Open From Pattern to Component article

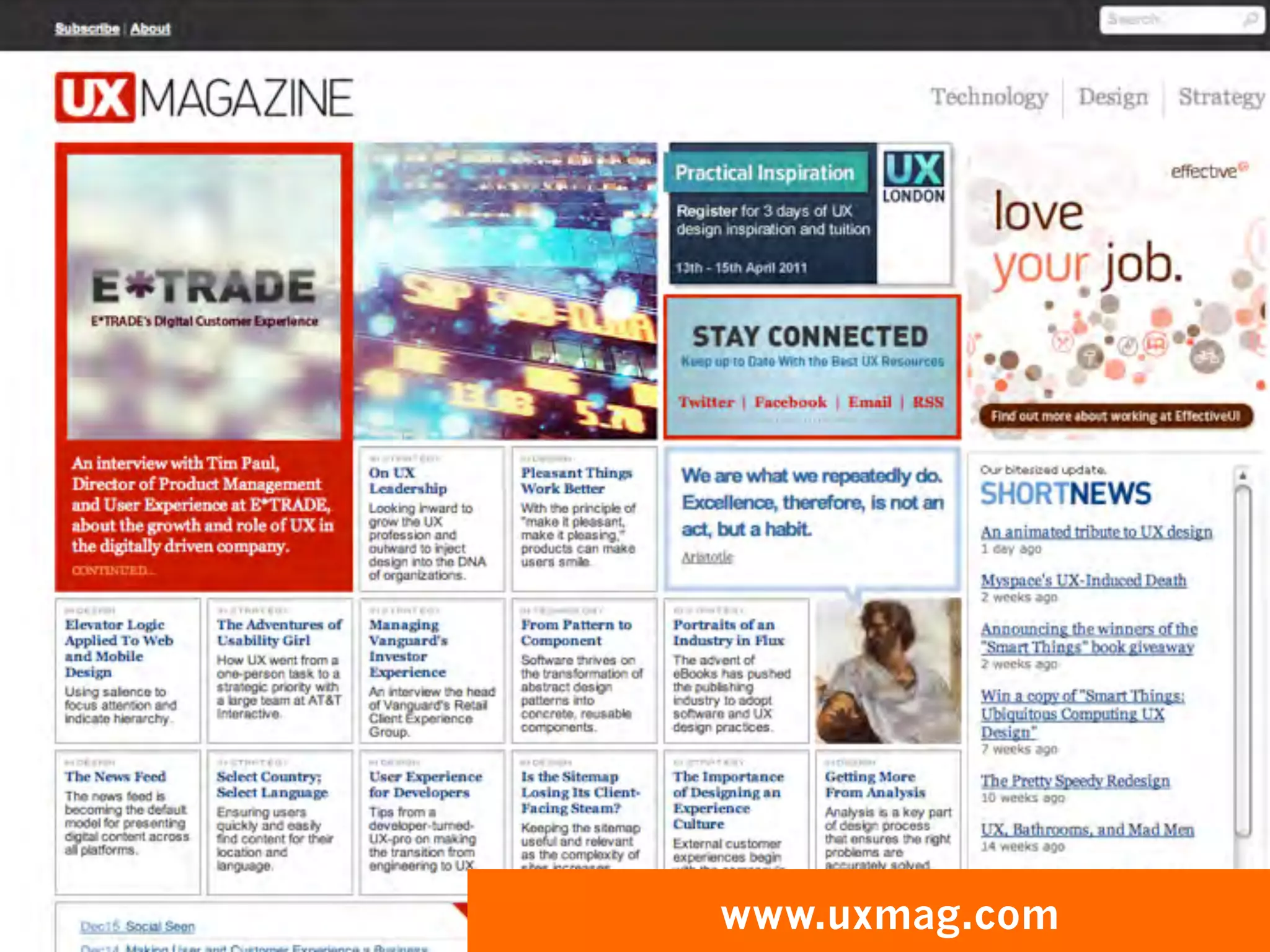576,632
